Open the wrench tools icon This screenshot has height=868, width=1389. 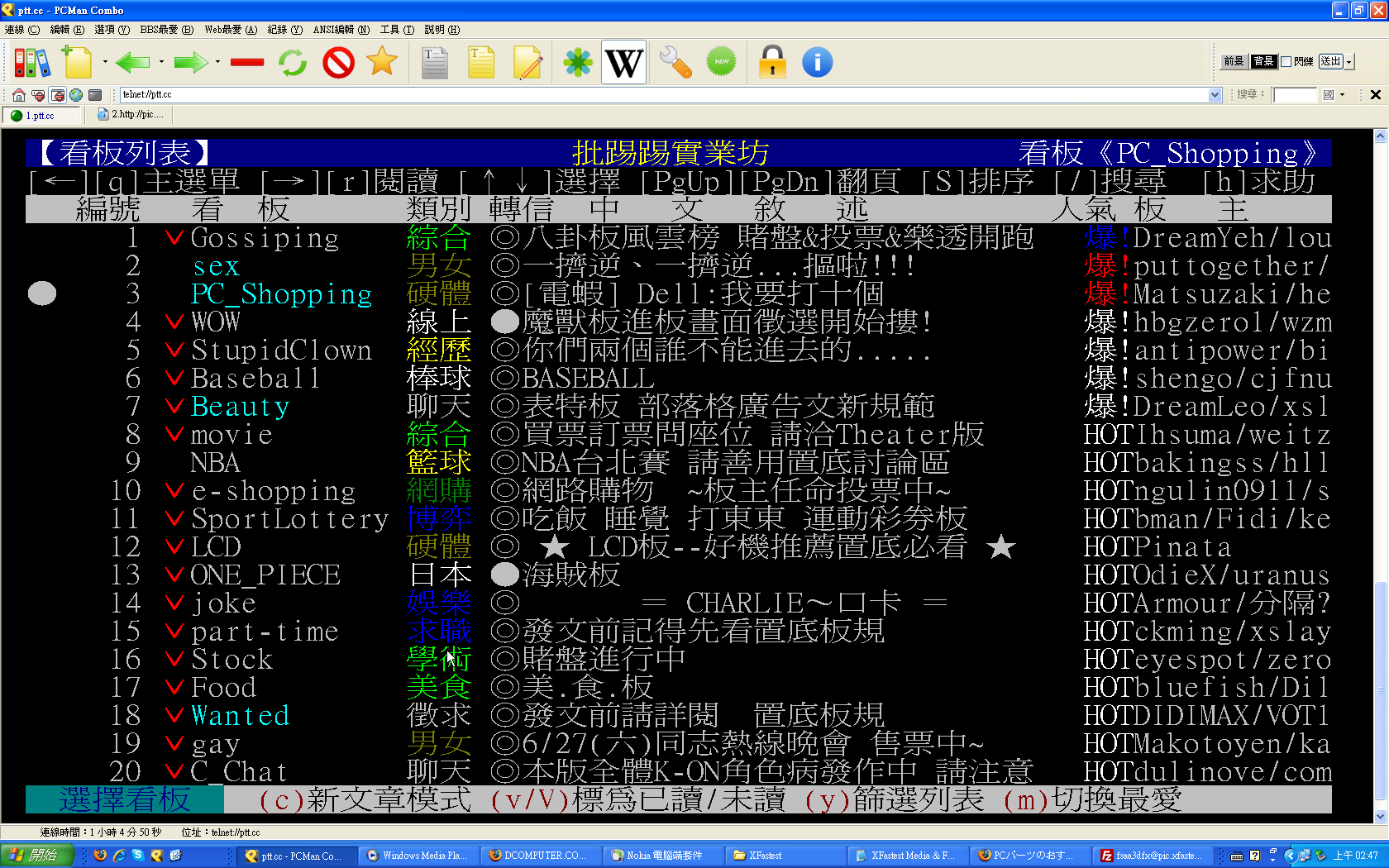[x=675, y=62]
